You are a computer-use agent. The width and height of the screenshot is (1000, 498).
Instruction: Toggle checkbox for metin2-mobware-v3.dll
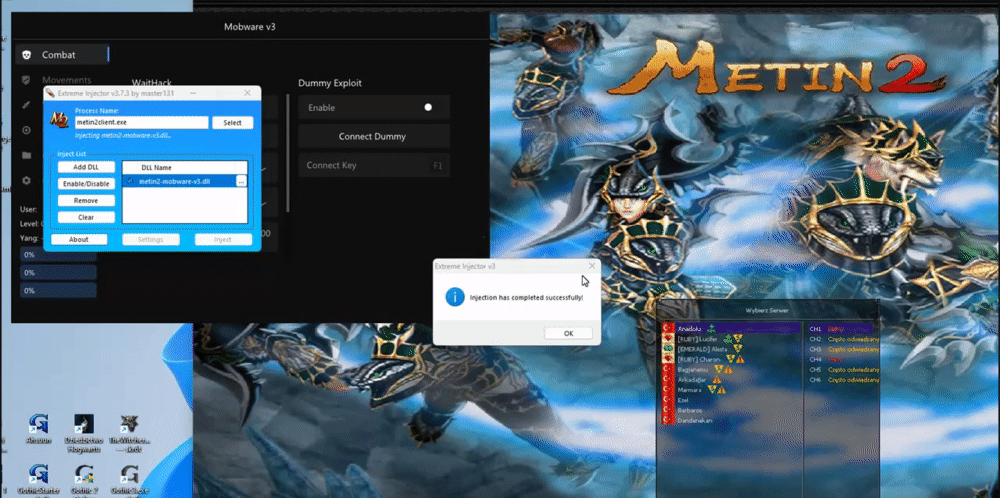pyautogui.click(x=130, y=181)
